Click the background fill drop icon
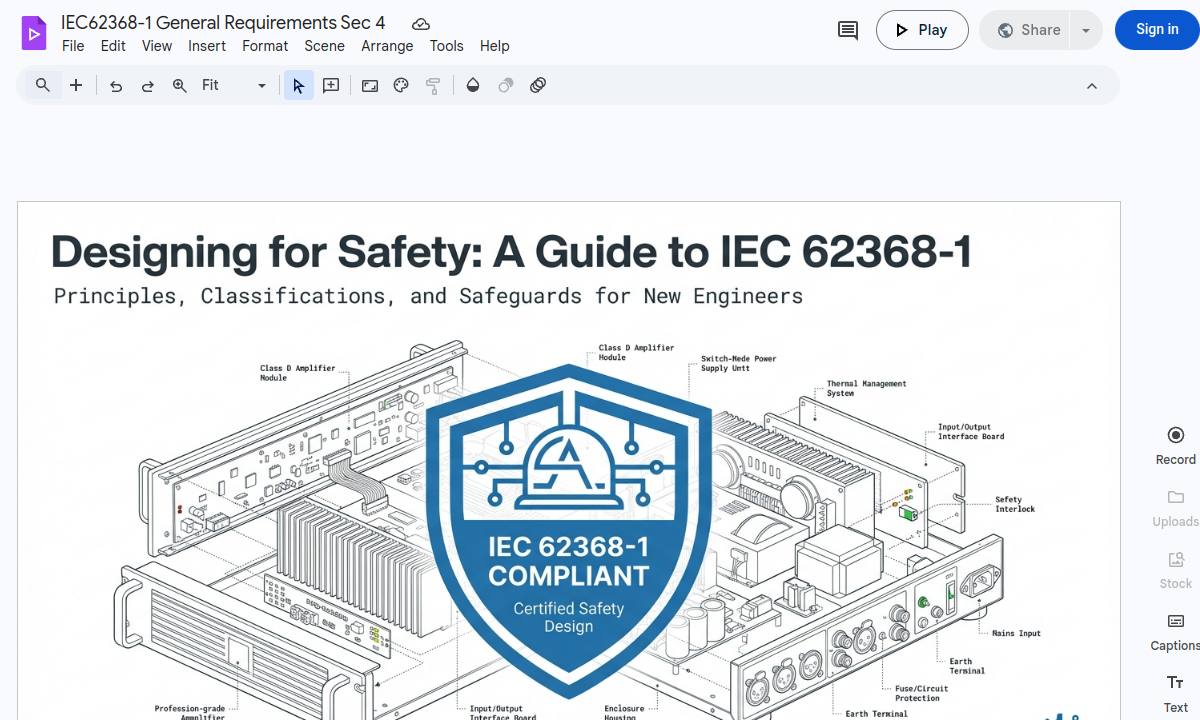This screenshot has height=720, width=1200. (473, 86)
